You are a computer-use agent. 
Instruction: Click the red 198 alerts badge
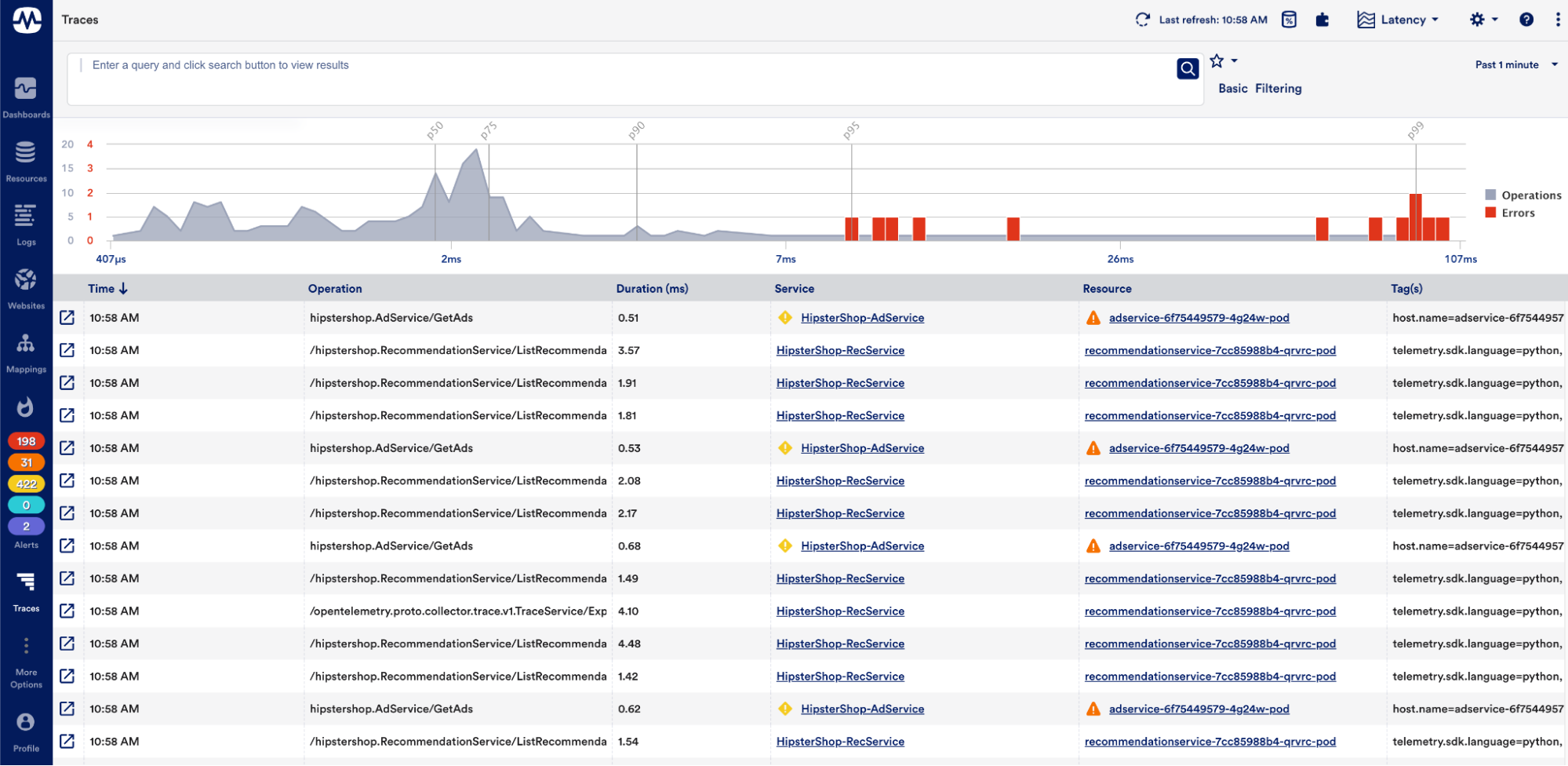pos(26,441)
